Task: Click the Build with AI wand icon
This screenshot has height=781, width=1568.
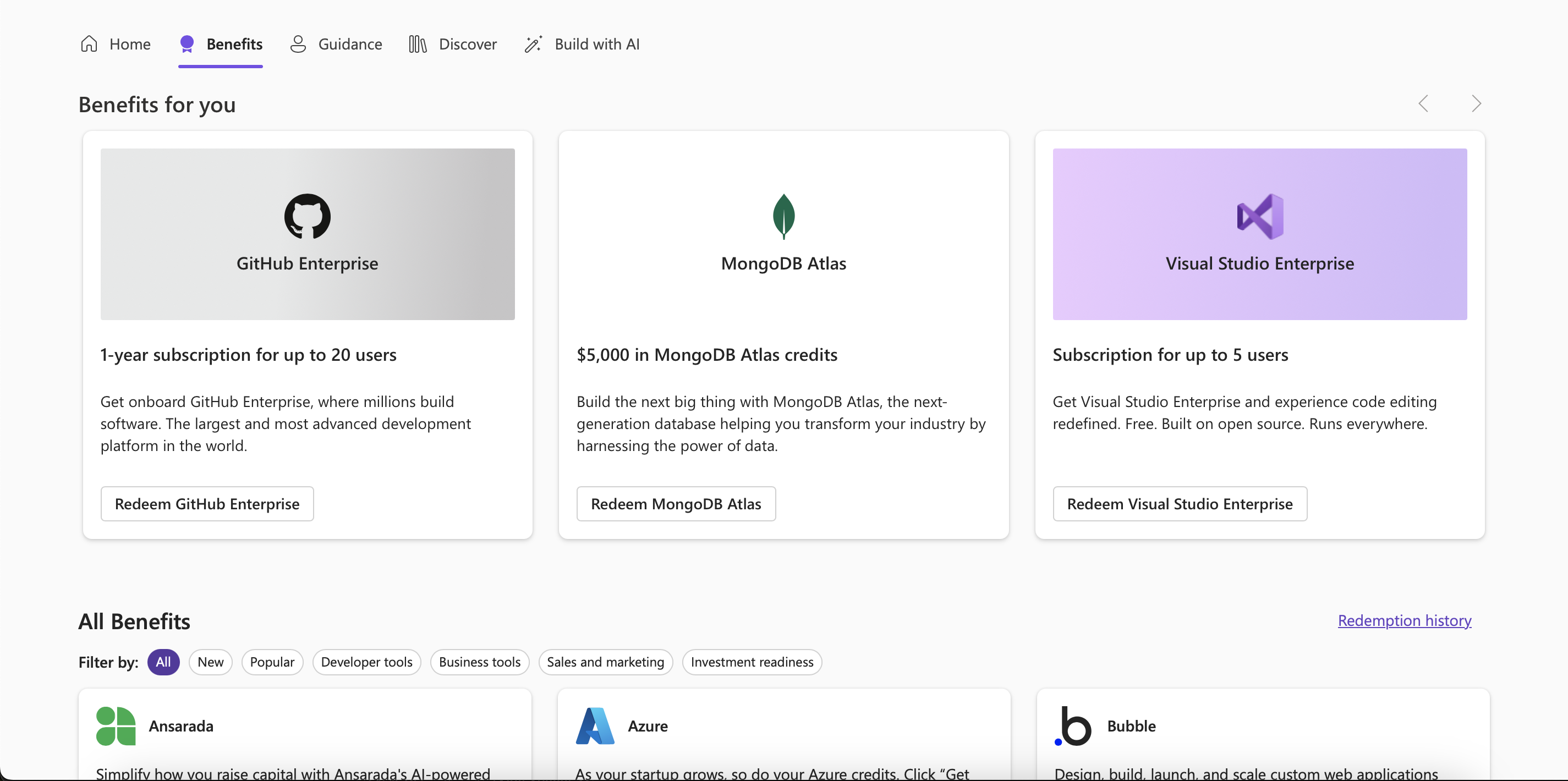Action: click(533, 44)
